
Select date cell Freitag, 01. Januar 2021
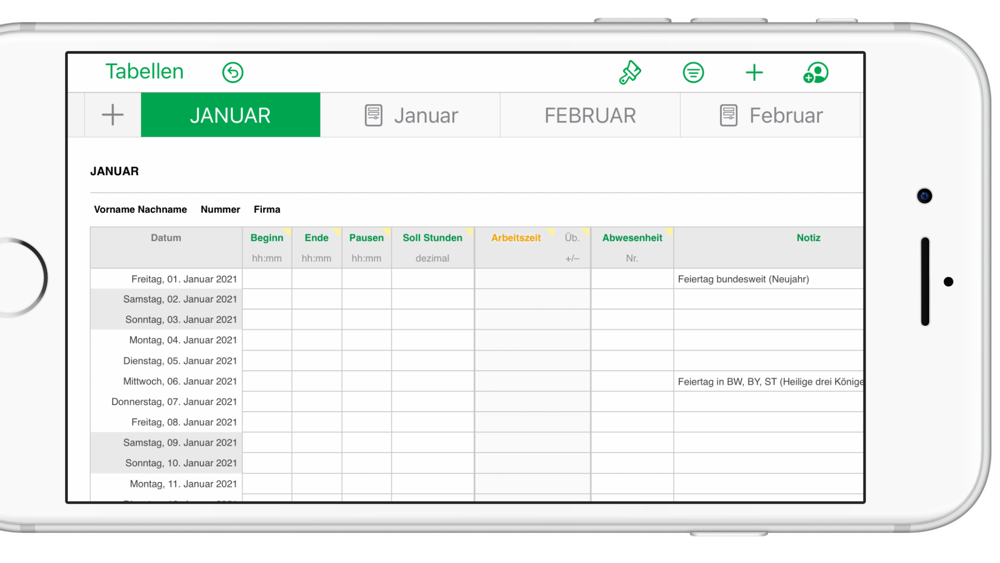[166, 279]
